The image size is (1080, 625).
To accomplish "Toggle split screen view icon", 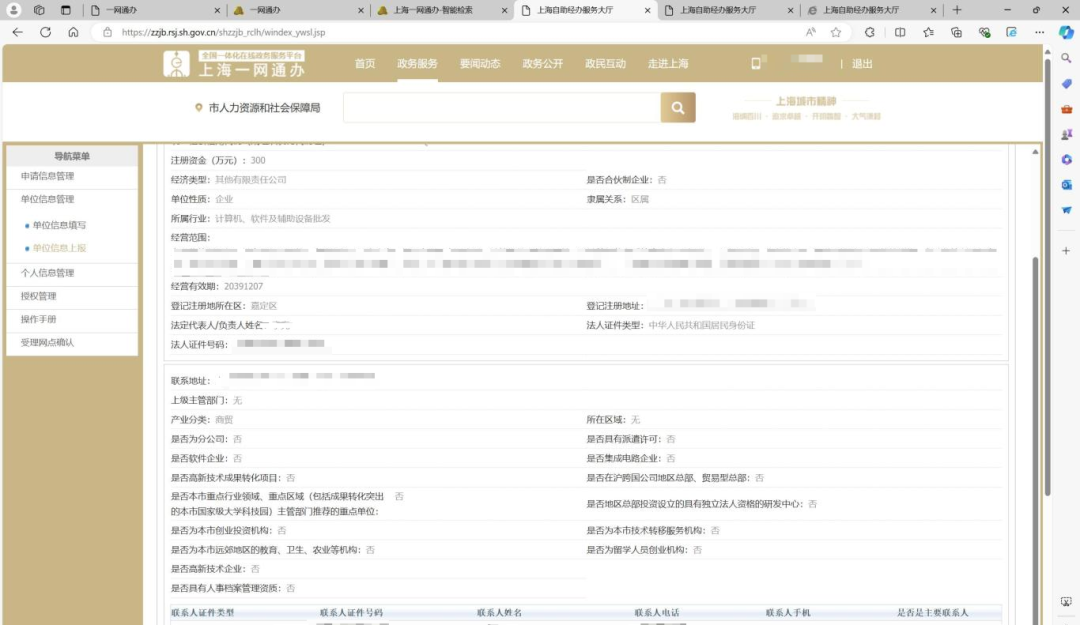I will tap(900, 32).
